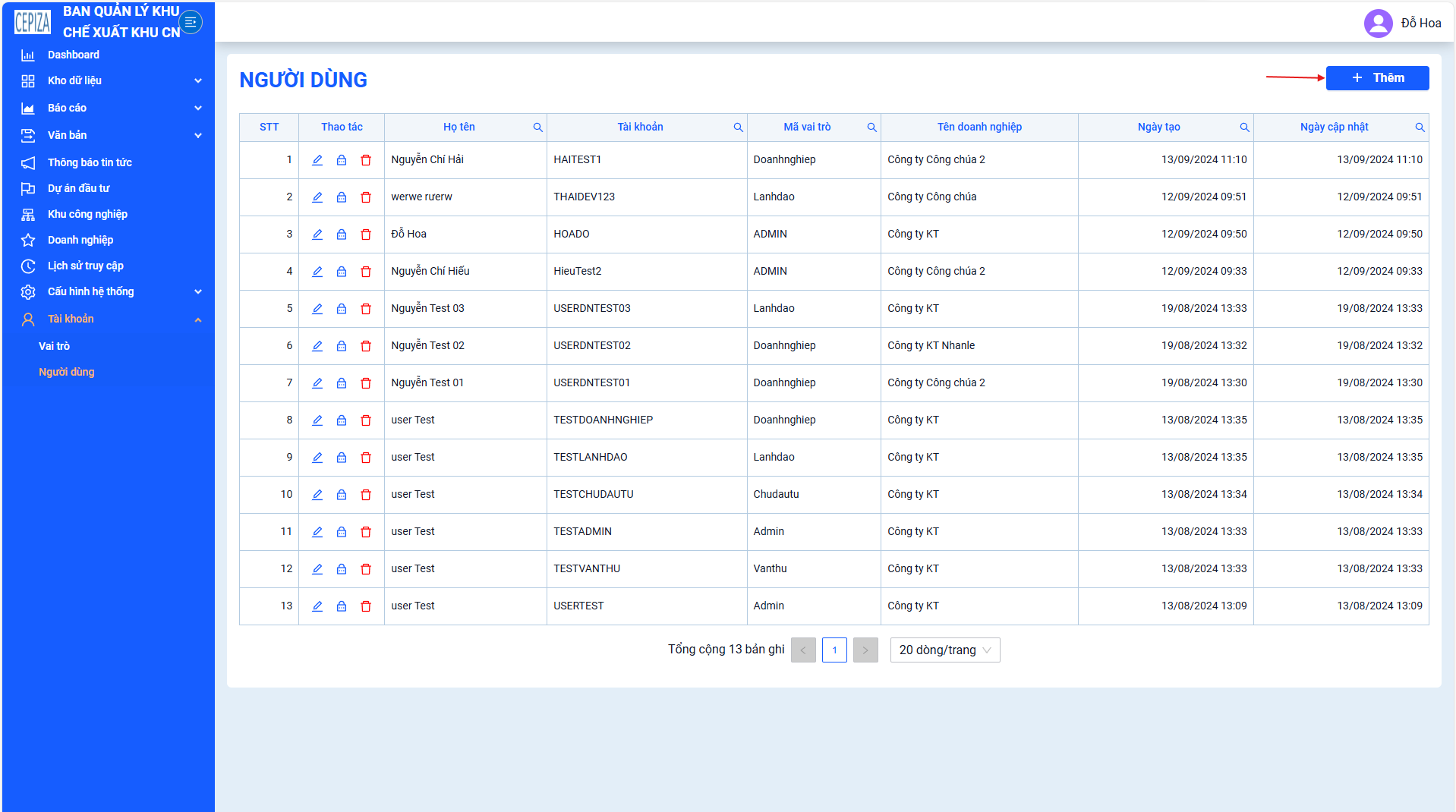1456x812 pixels.
Task: Expand Kho dữ liệu menu
Action: [x=112, y=80]
